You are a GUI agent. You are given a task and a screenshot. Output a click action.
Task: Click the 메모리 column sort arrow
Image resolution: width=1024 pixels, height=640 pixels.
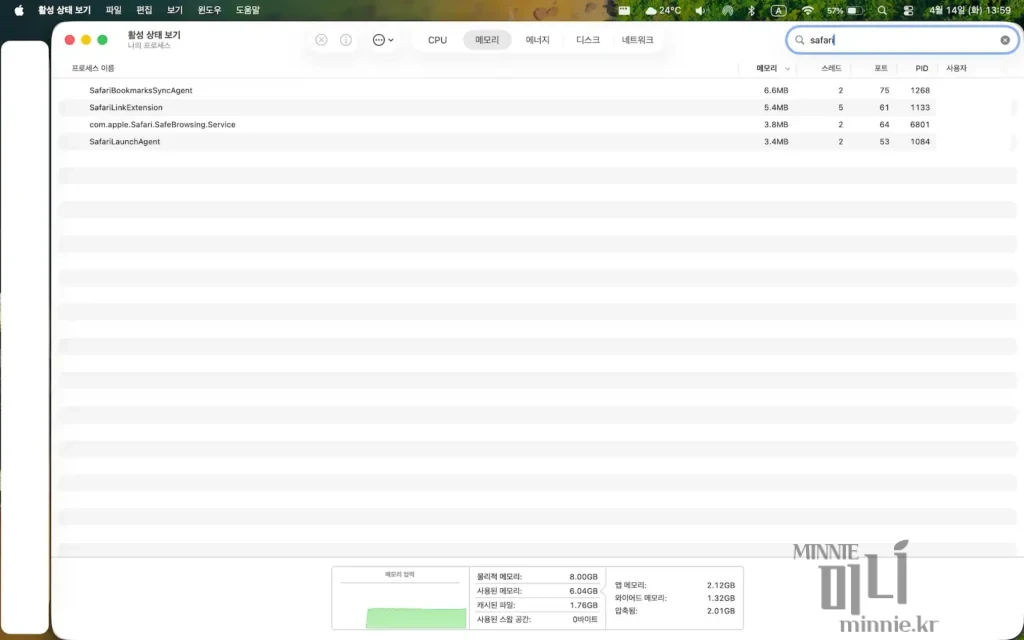(x=789, y=68)
